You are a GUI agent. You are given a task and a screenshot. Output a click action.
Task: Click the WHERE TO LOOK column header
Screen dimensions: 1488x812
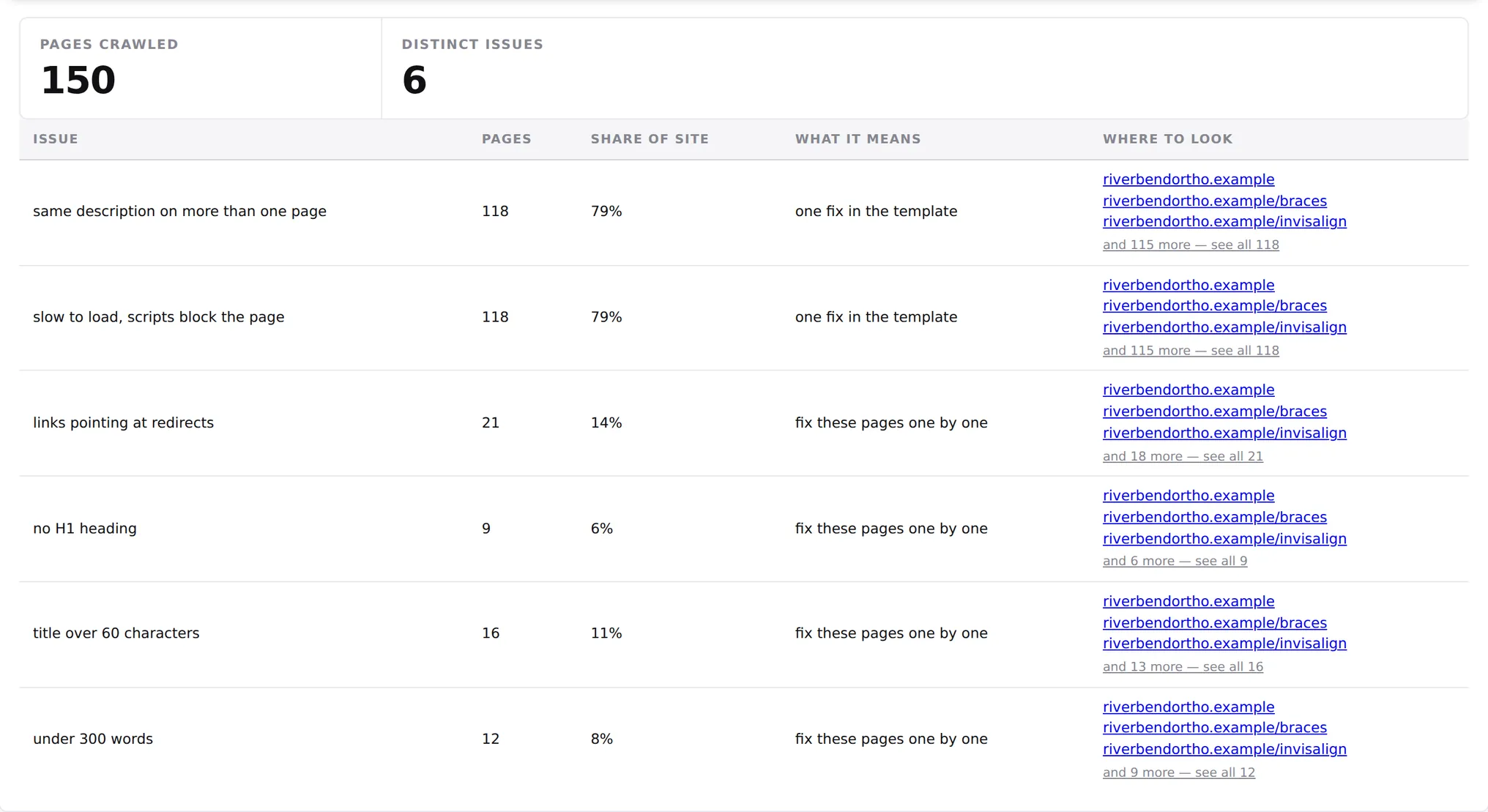pyautogui.click(x=1167, y=139)
